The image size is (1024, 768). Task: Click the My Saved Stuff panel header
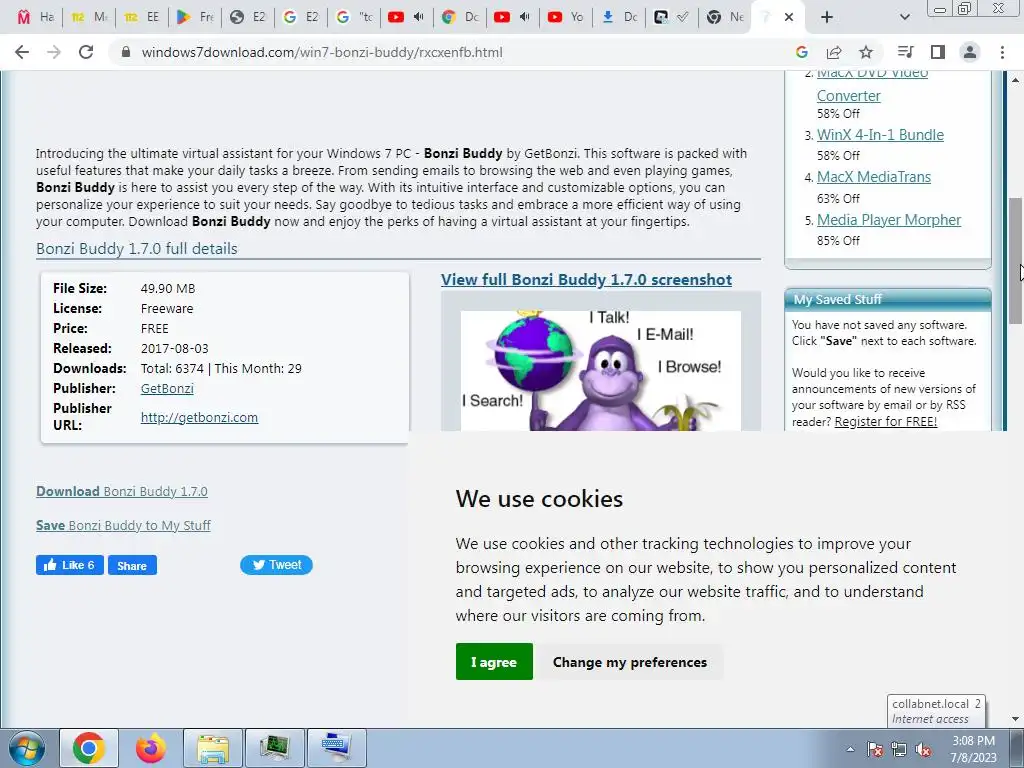pyautogui.click(x=888, y=299)
